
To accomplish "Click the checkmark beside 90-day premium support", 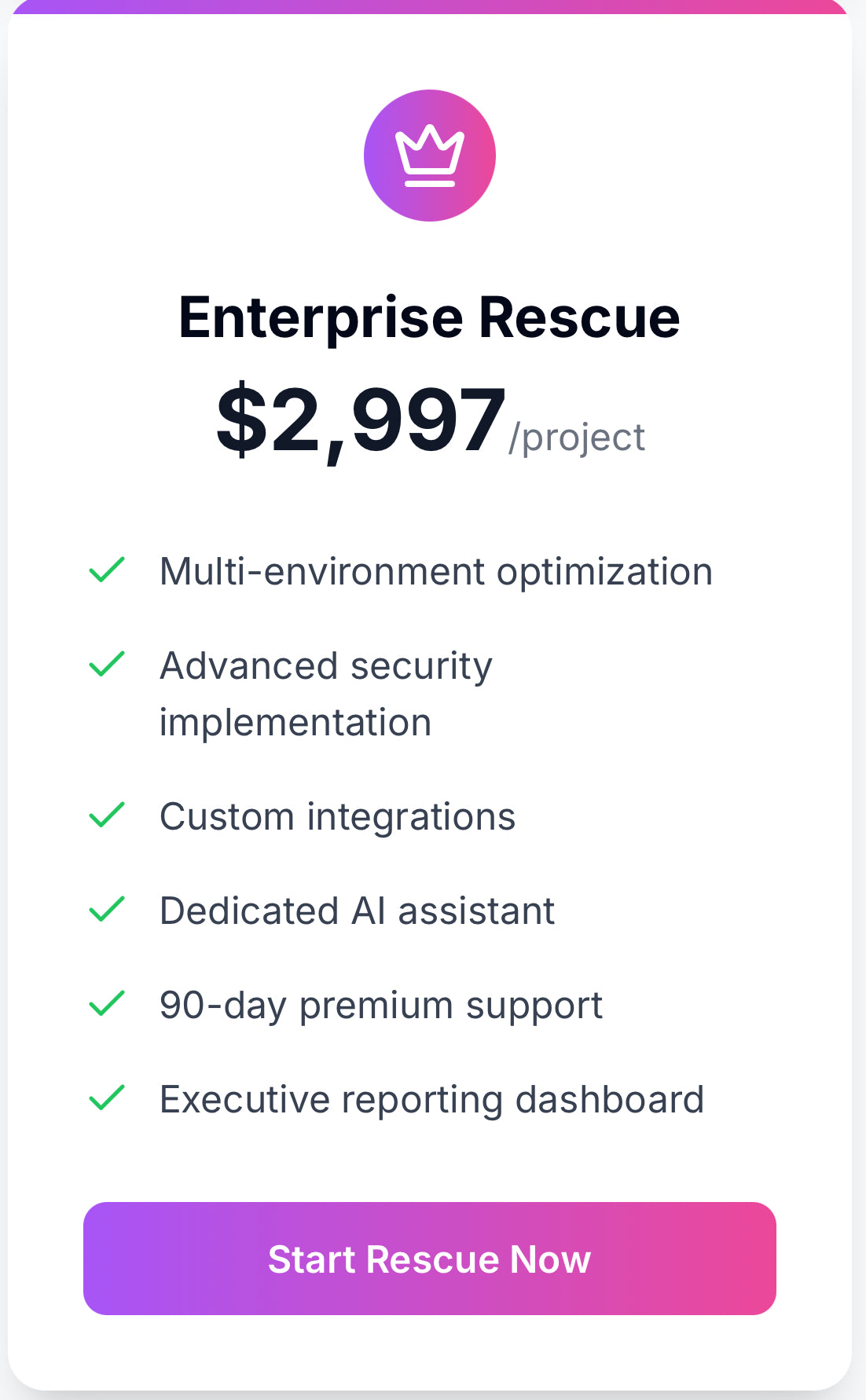I will point(108,1006).
